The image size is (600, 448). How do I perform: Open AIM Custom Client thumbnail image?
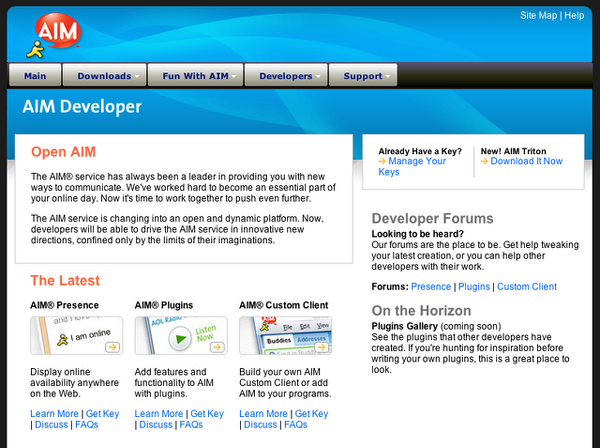(x=285, y=335)
